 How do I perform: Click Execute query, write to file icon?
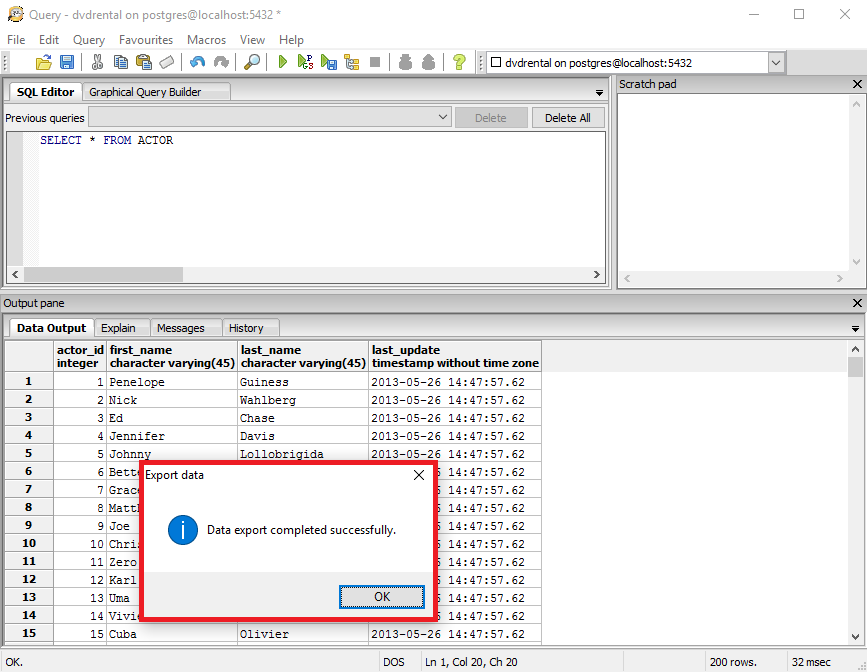(x=329, y=62)
